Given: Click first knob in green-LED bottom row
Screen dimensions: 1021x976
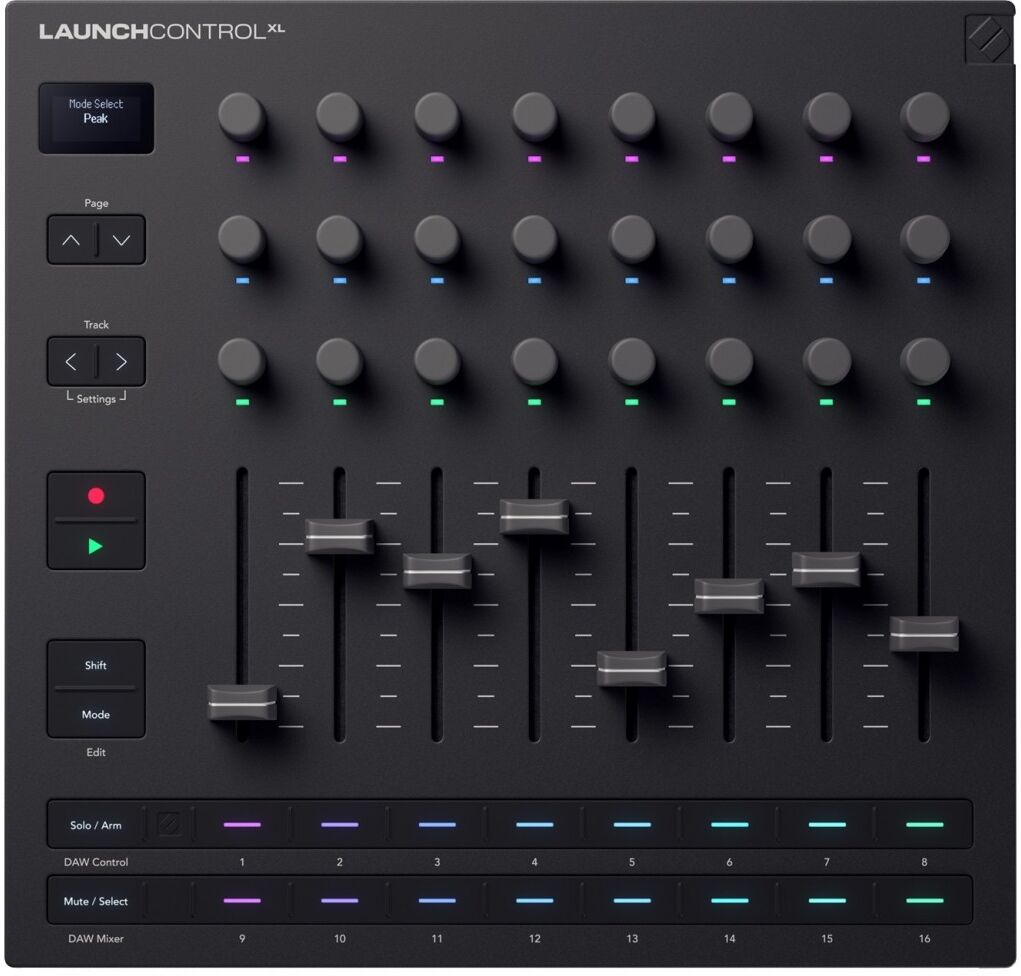Looking at the screenshot, I should click(x=242, y=361).
